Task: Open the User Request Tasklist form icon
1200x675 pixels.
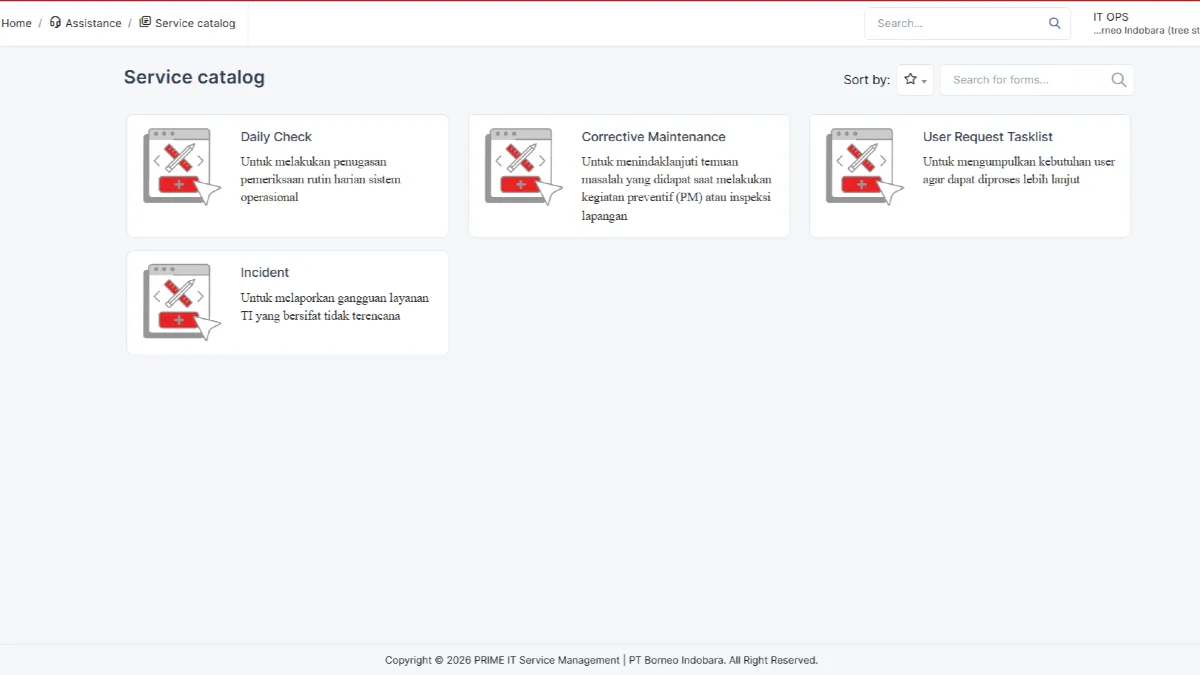Action: click(x=865, y=167)
